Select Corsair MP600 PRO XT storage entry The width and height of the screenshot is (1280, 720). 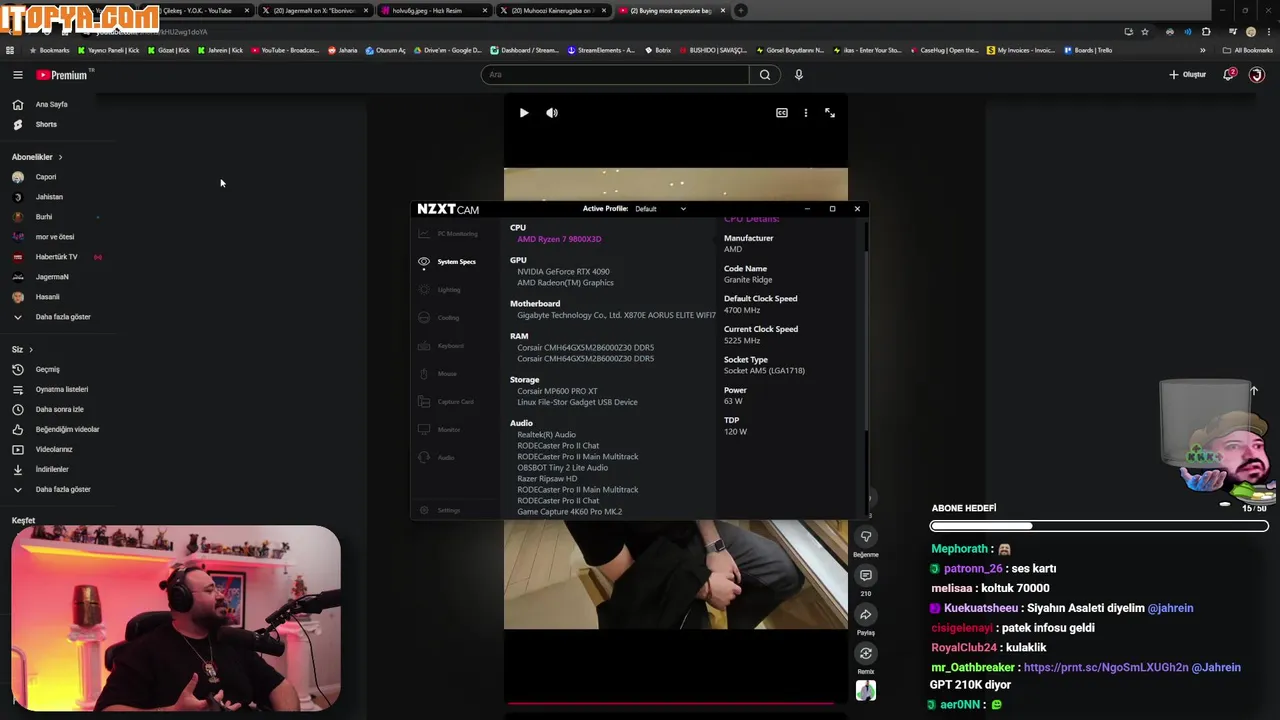557,391
